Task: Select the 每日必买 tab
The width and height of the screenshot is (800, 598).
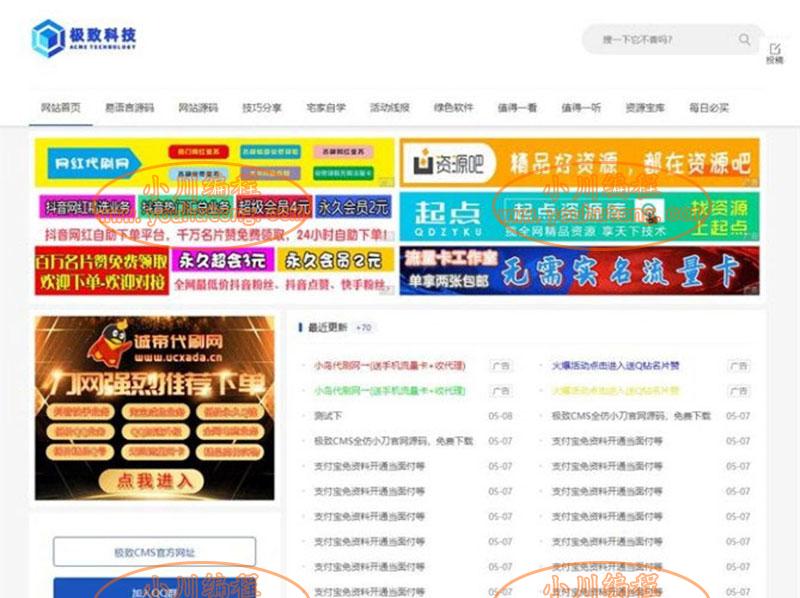Action: [x=709, y=108]
